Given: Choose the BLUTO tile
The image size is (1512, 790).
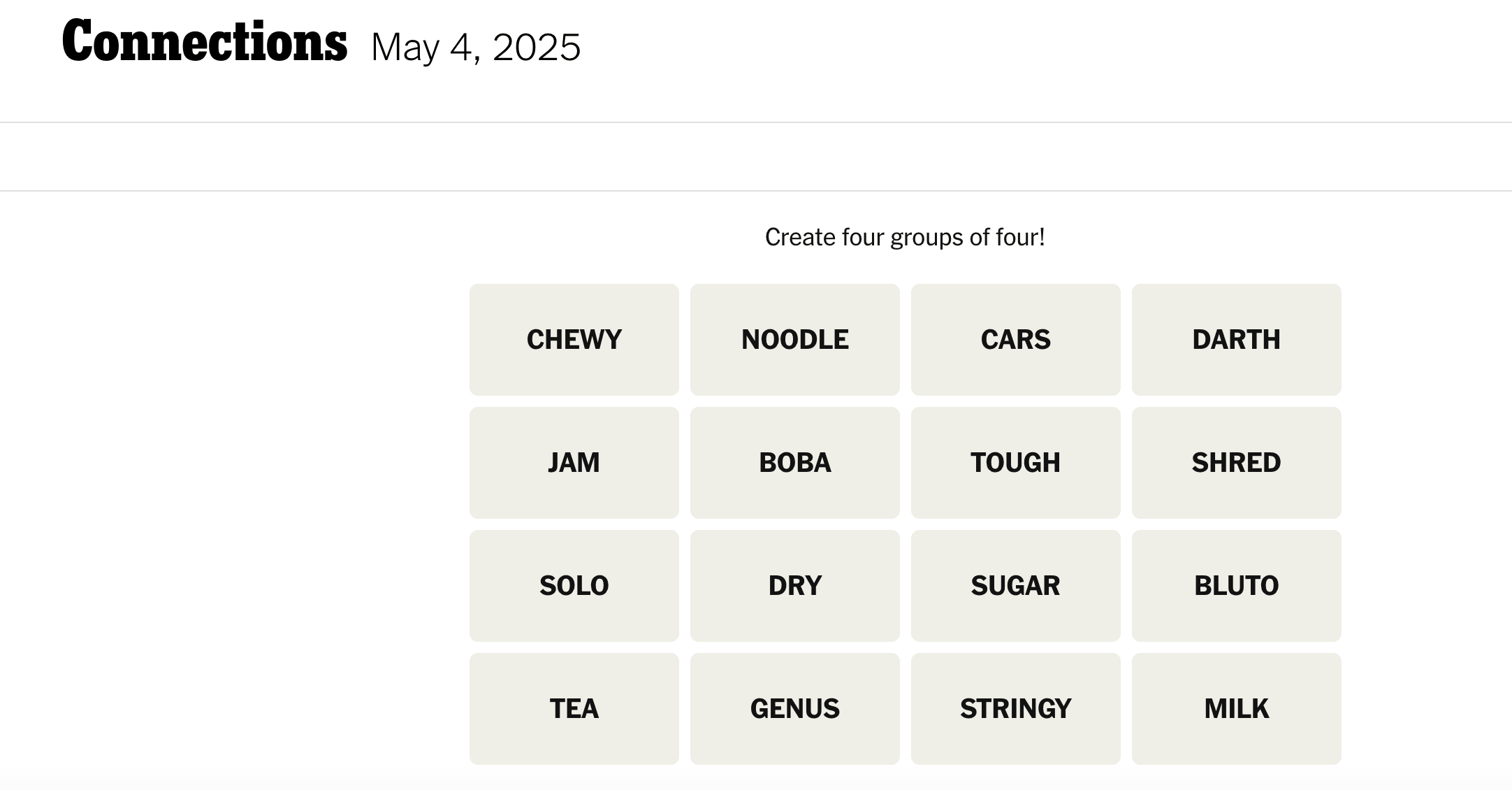Looking at the screenshot, I should pos(1236,586).
